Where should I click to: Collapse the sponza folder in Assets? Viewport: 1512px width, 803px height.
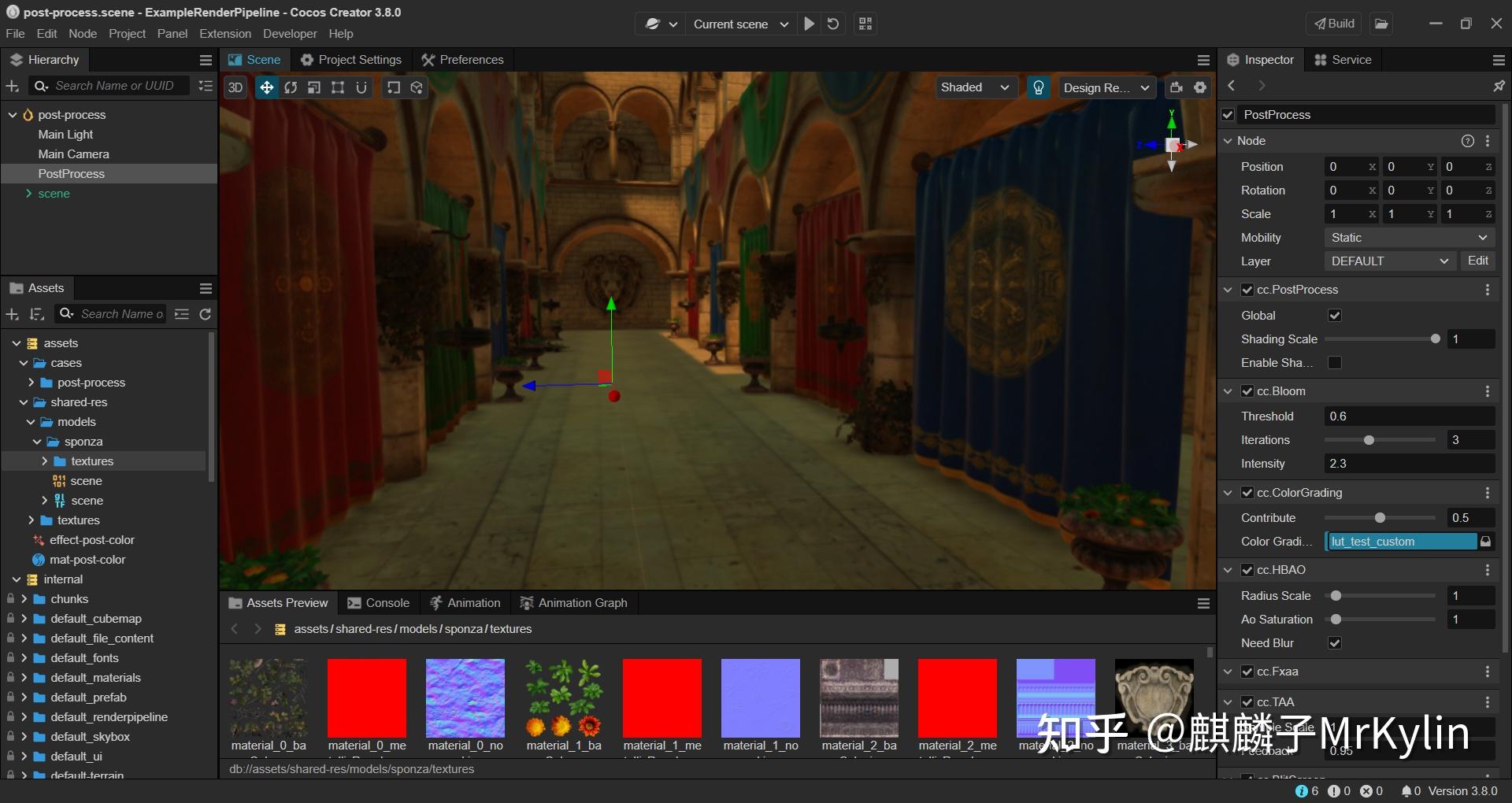pyautogui.click(x=38, y=442)
